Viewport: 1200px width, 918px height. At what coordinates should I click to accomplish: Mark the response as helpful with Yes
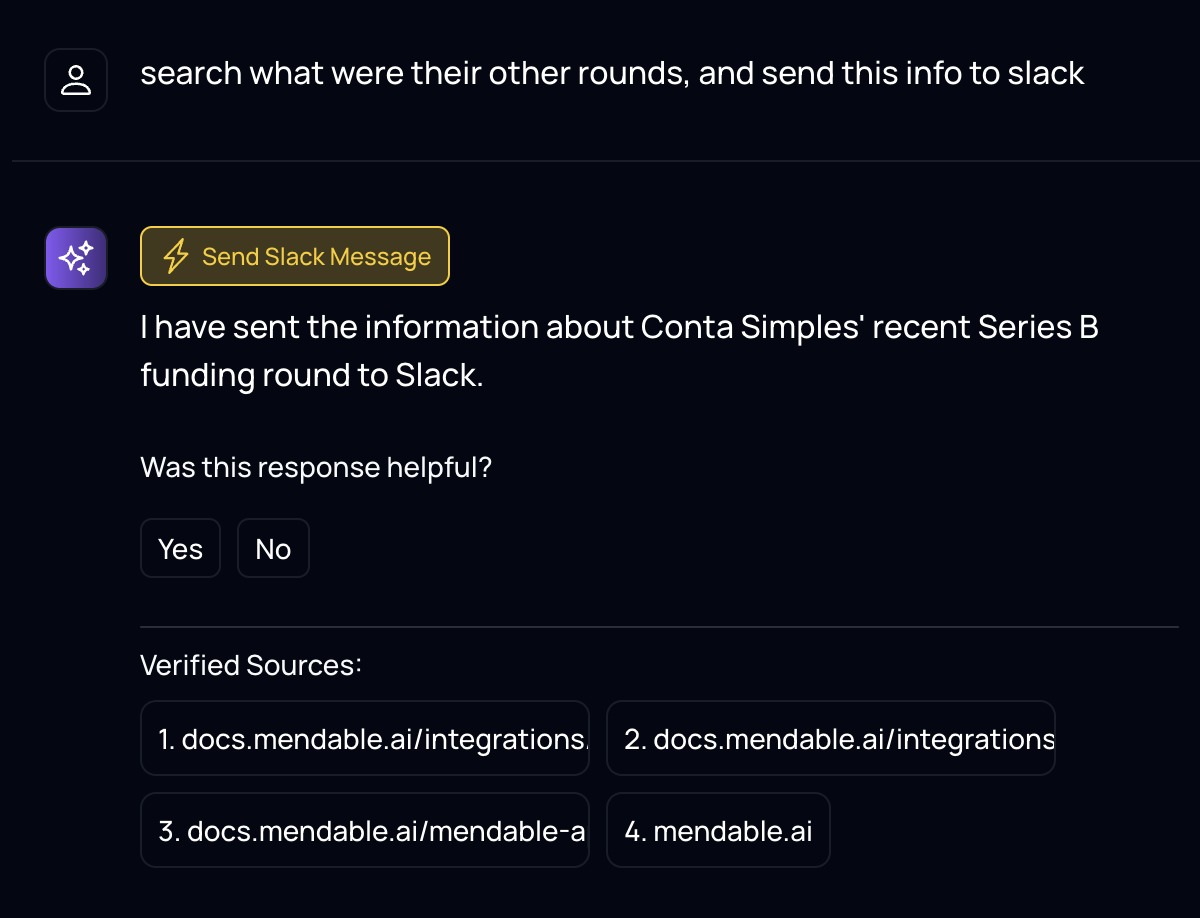180,548
